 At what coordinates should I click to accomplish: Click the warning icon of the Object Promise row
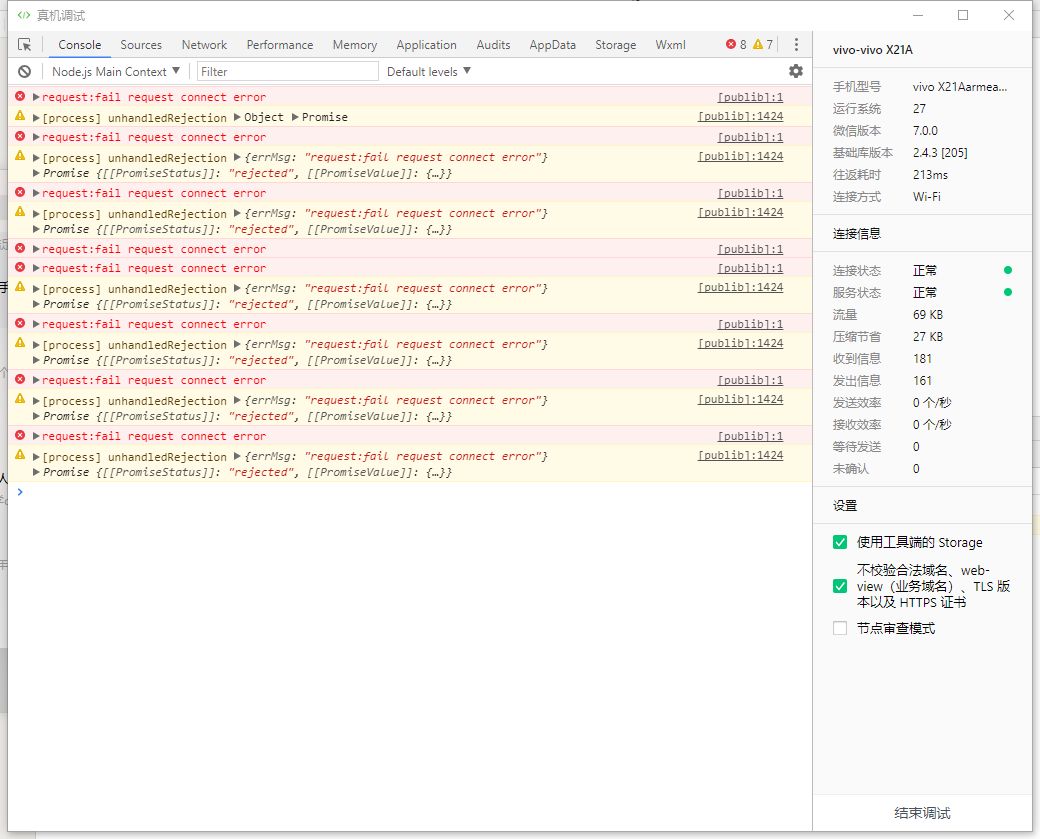20,116
